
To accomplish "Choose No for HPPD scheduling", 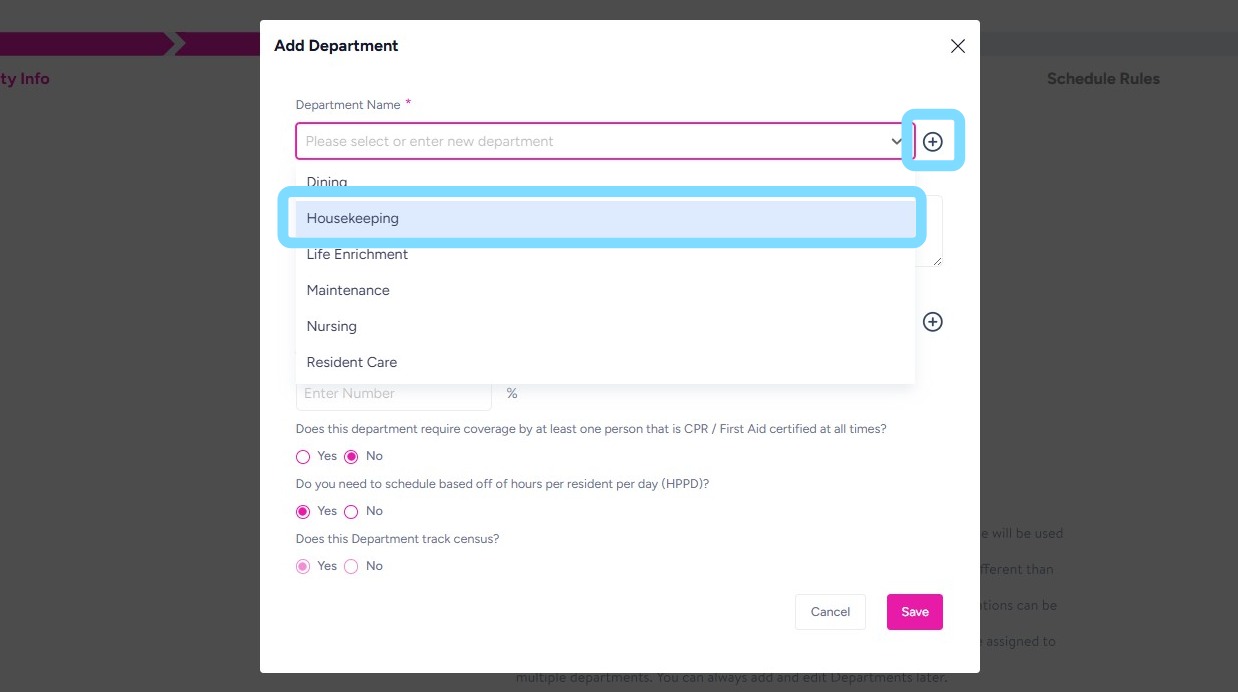I will tap(351, 512).
